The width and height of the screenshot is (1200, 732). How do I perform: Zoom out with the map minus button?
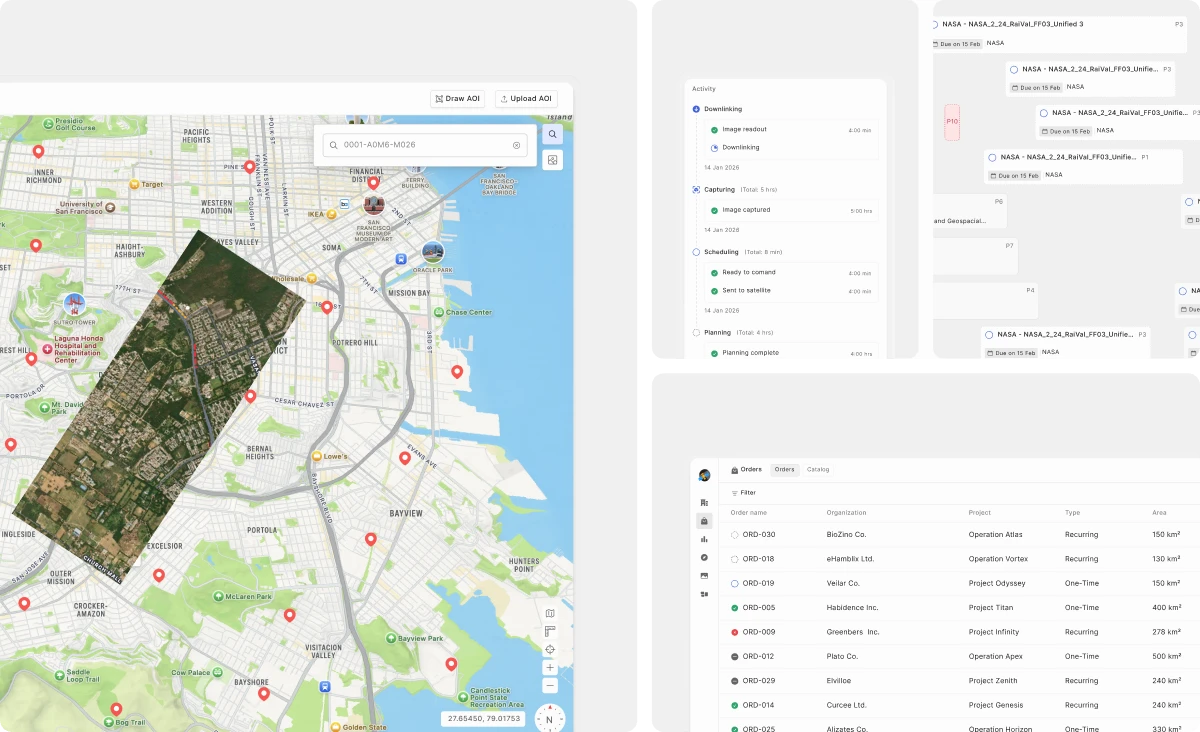click(x=550, y=685)
